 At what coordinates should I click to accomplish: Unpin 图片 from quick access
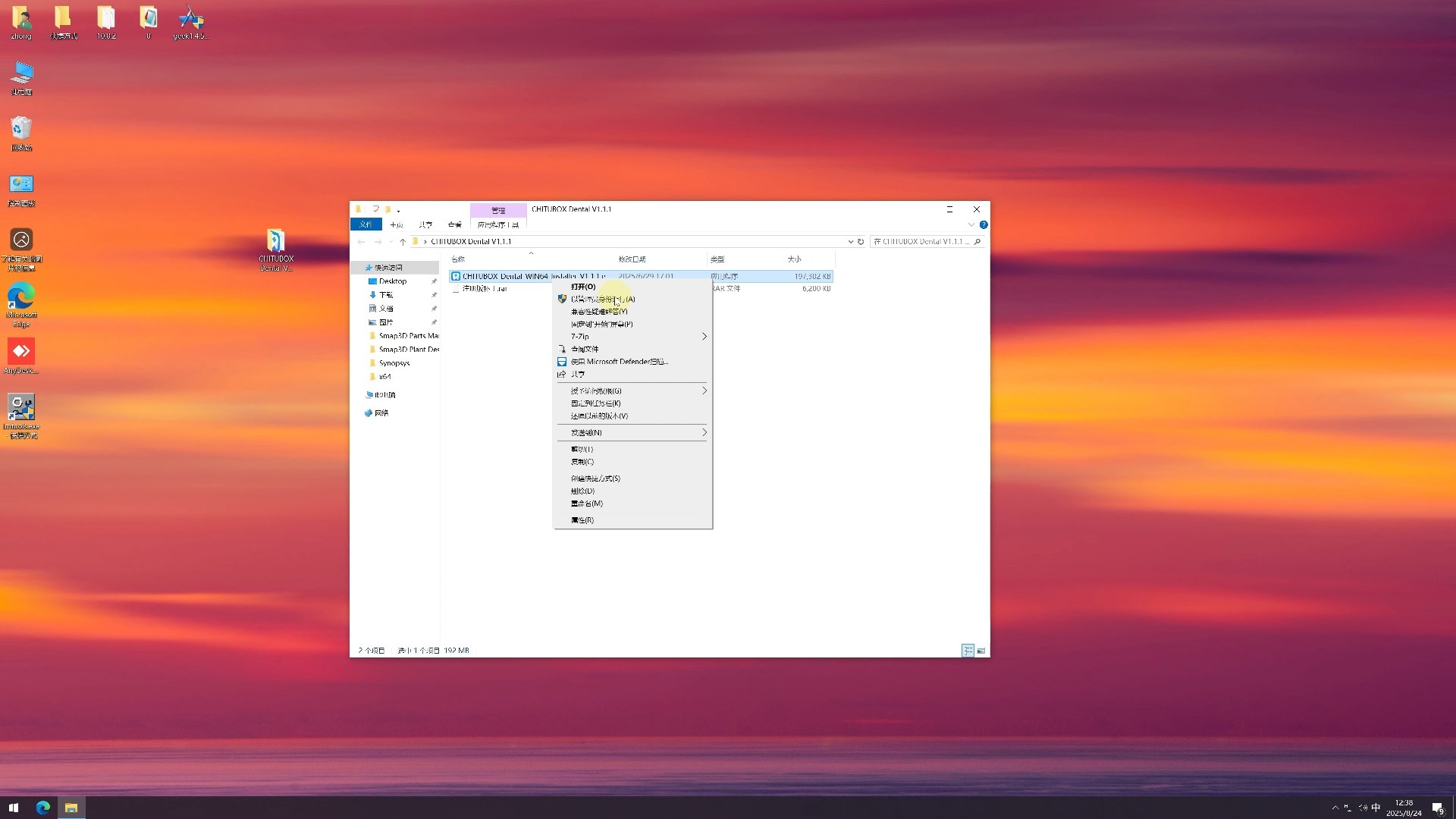coord(434,322)
